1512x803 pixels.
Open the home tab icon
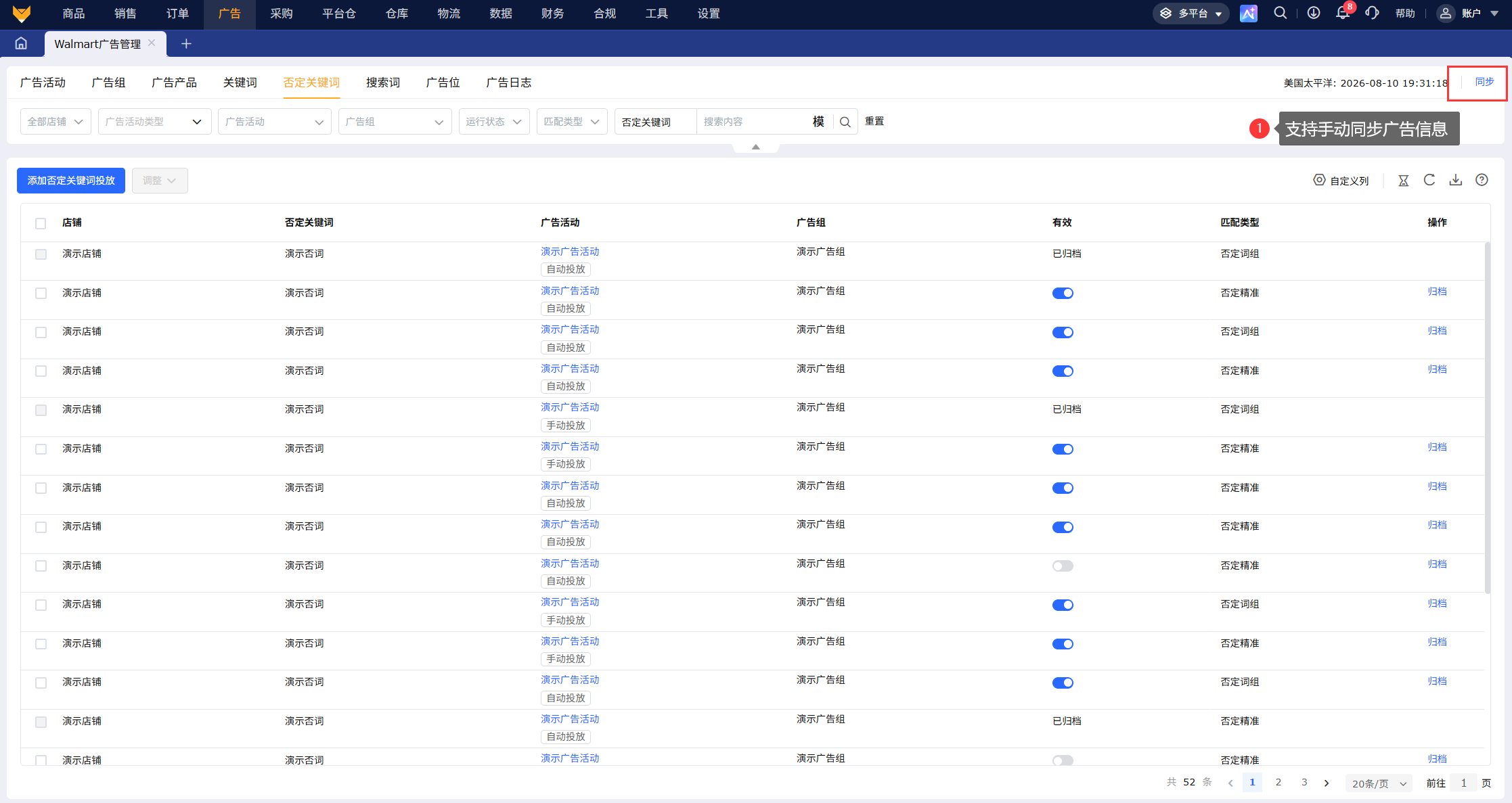[x=21, y=43]
